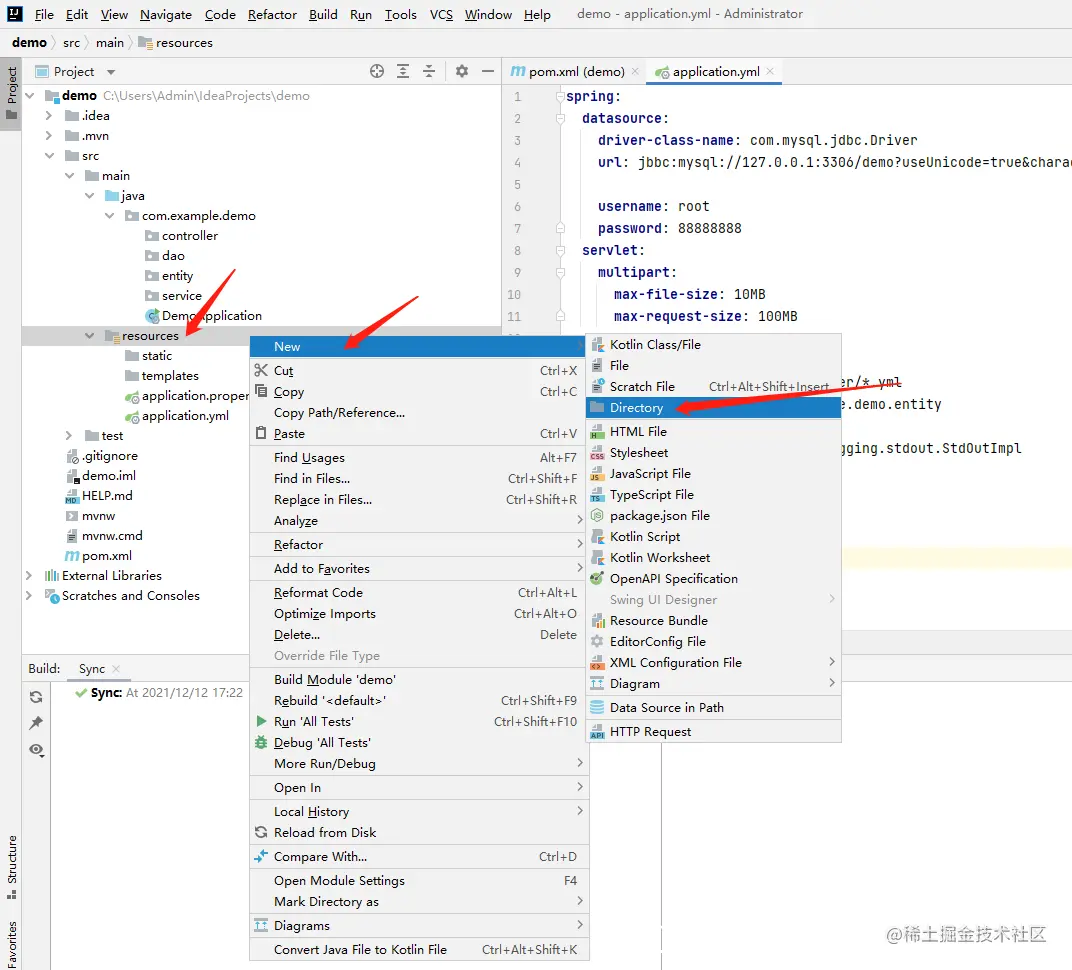Collapse the demo project root node
1072x970 pixels.
[x=30, y=96]
